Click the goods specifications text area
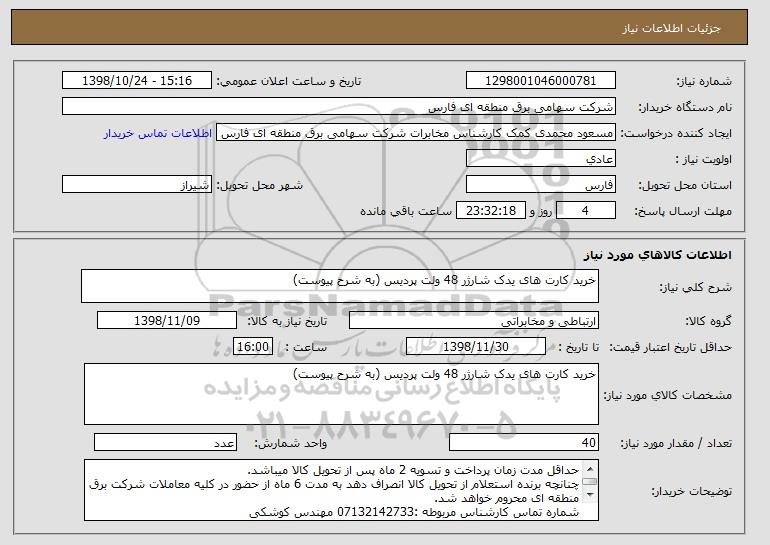This screenshot has height=545, width=770. (341, 394)
